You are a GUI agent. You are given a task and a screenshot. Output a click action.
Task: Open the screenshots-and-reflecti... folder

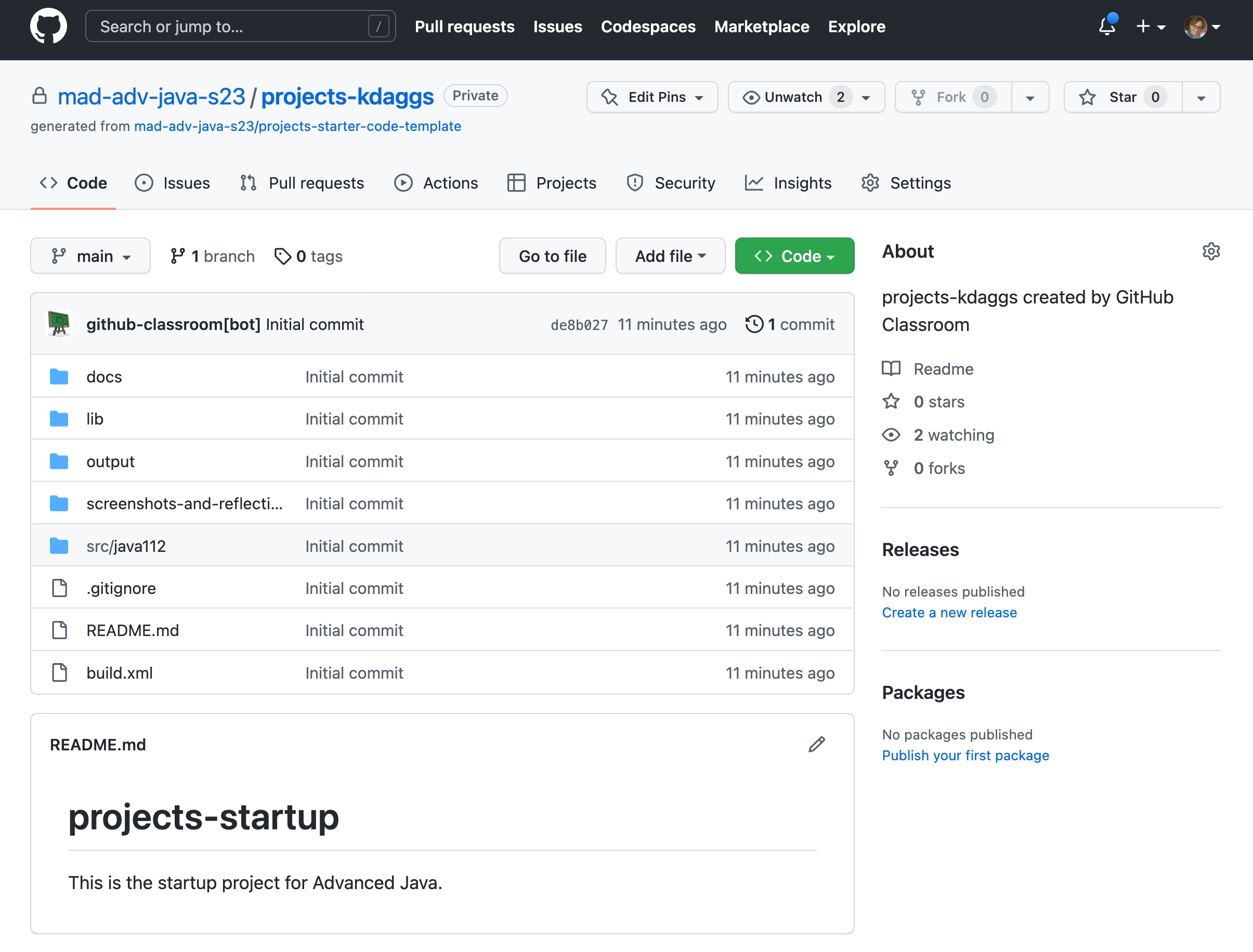[x=184, y=503]
